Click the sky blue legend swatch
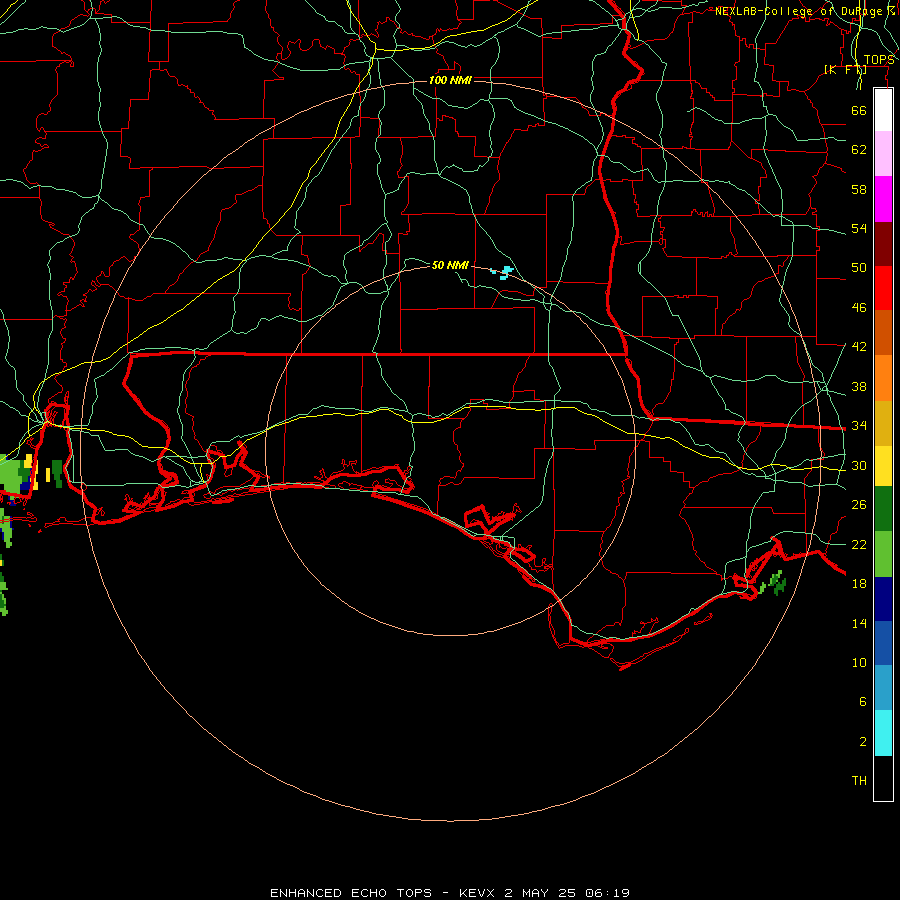 883,688
